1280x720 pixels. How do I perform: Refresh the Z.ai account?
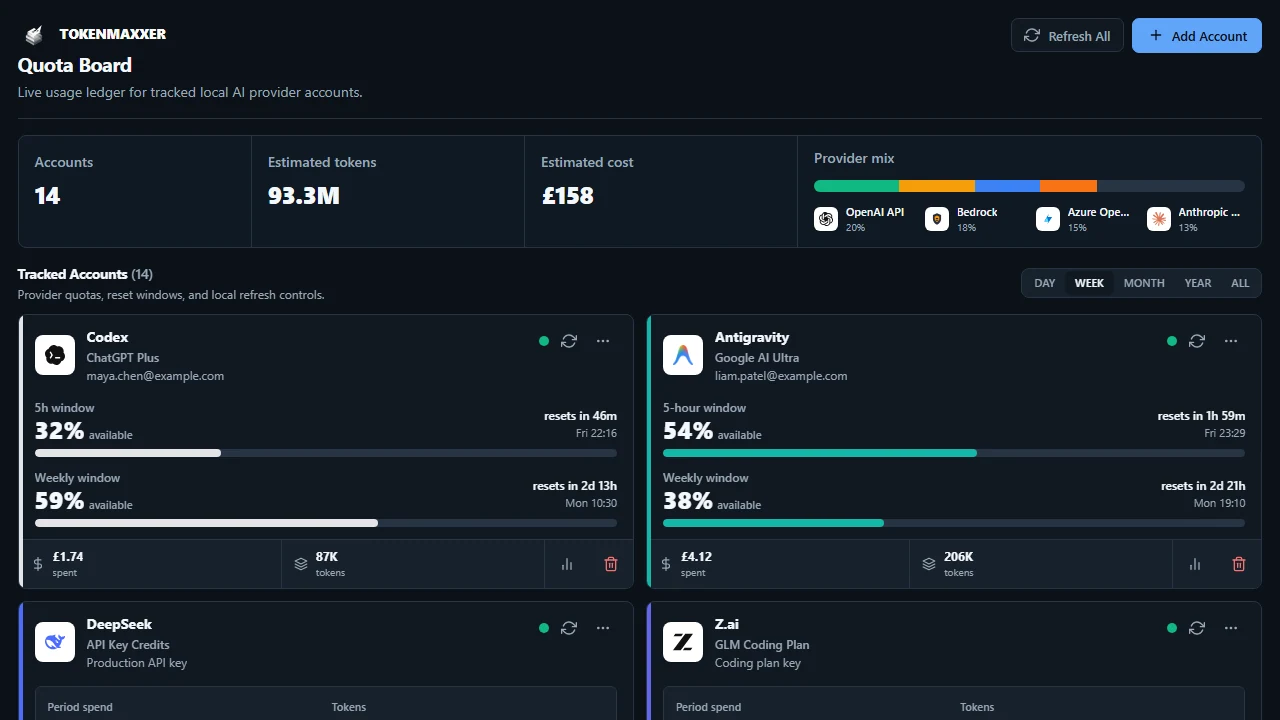click(1197, 628)
